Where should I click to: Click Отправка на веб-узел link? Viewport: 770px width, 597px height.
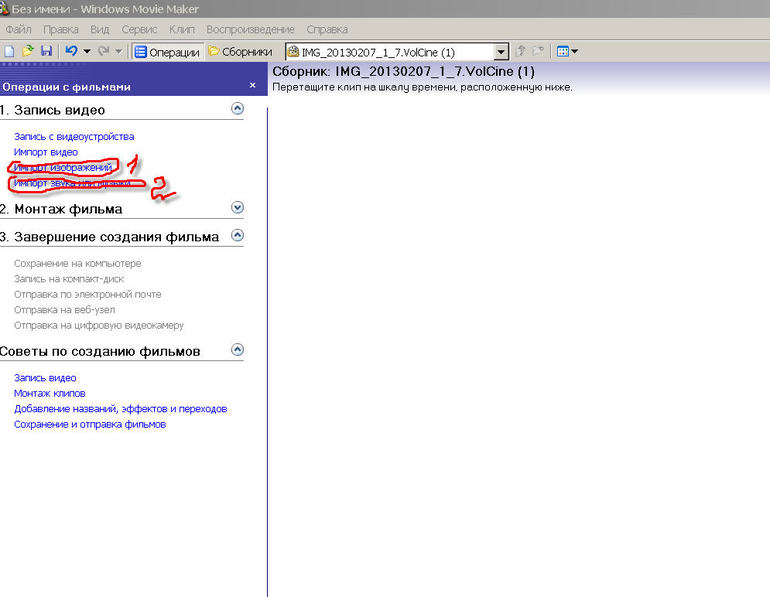click(64, 310)
